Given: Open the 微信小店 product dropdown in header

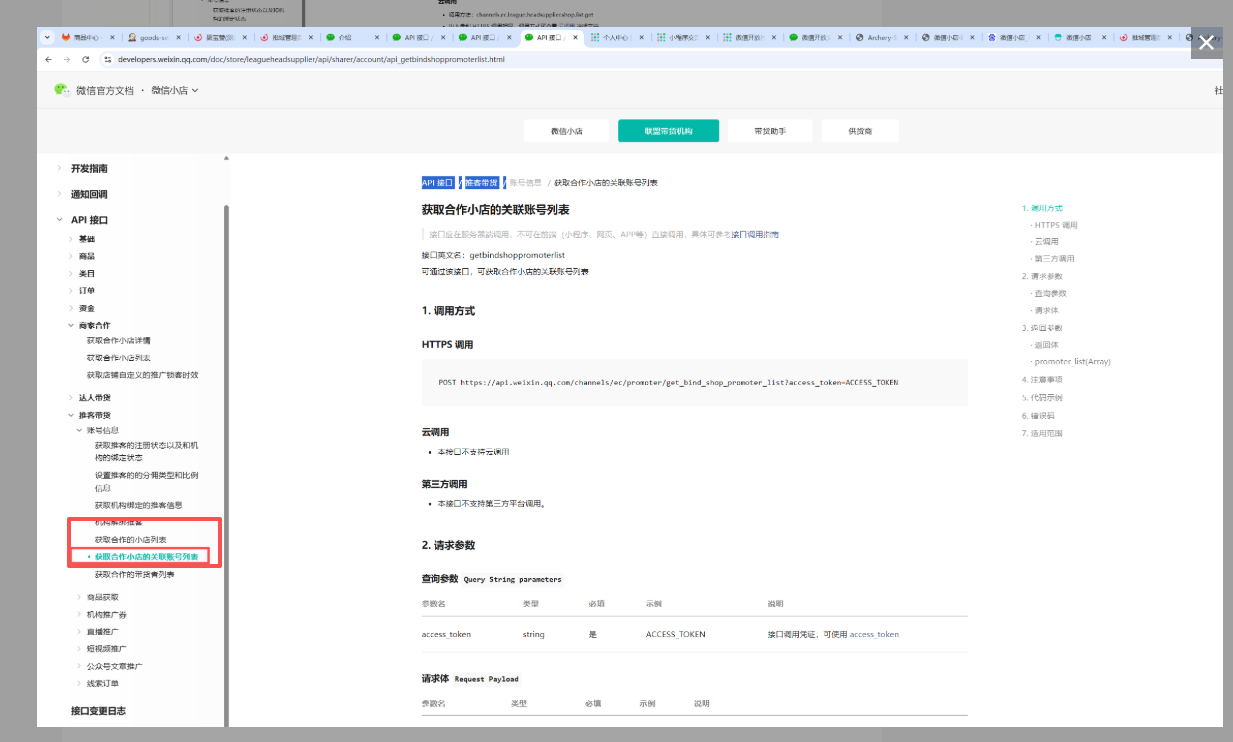Looking at the screenshot, I should point(175,91).
